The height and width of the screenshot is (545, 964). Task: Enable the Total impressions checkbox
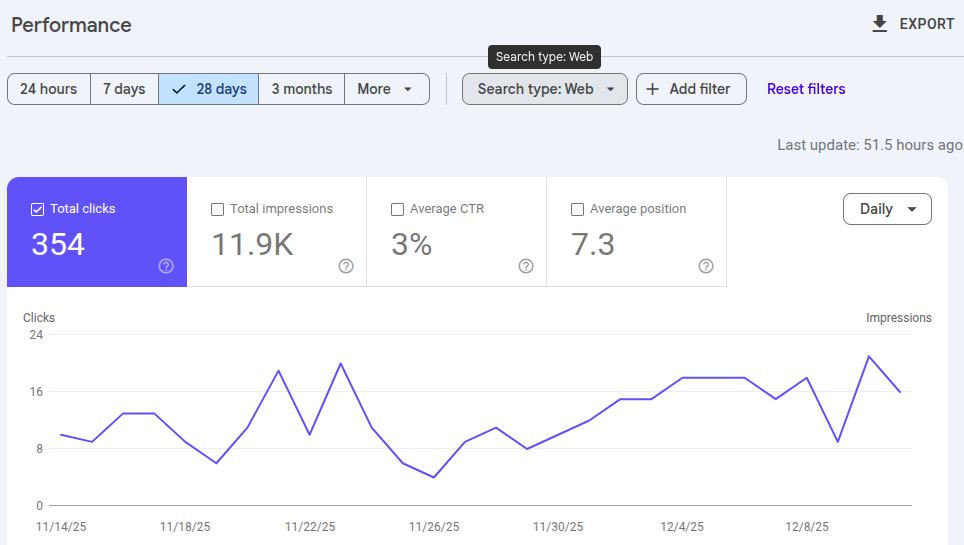point(218,209)
